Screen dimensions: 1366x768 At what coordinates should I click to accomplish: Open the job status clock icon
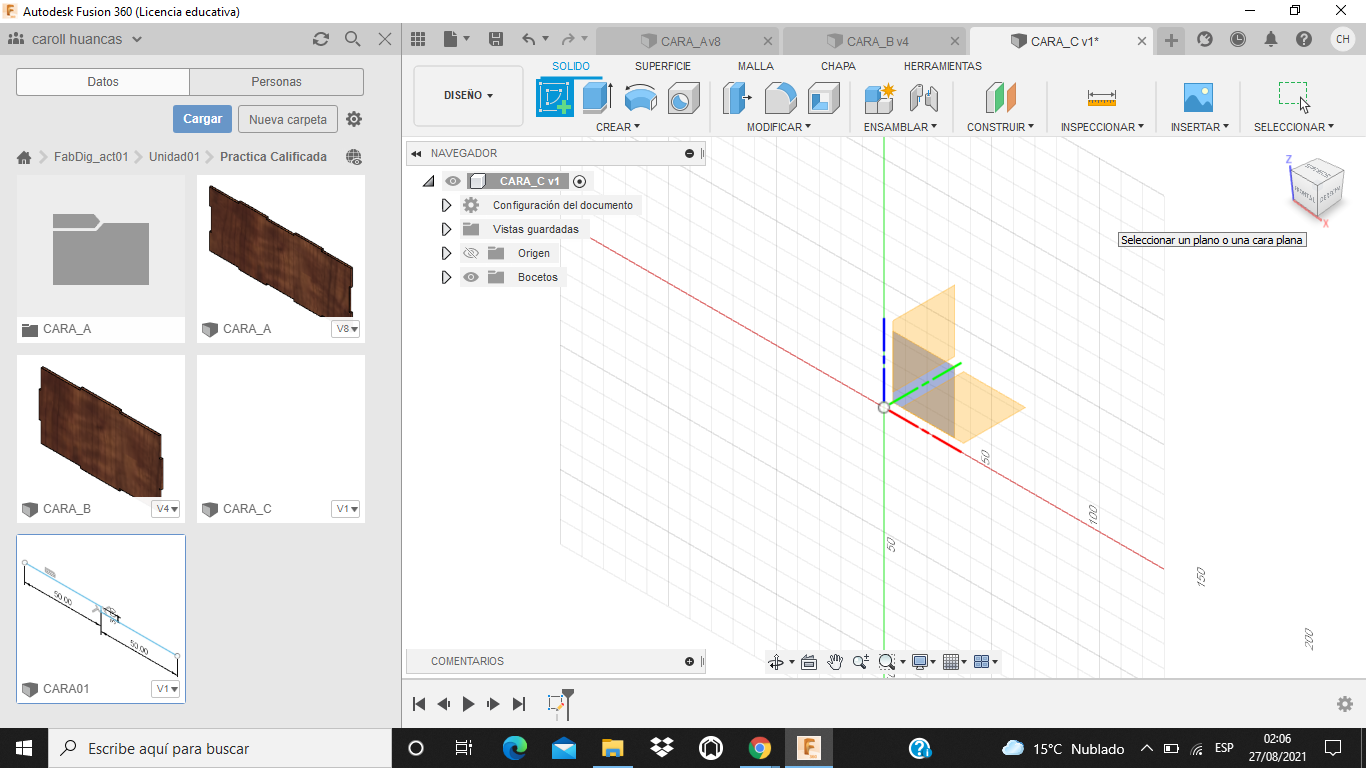pos(1238,39)
